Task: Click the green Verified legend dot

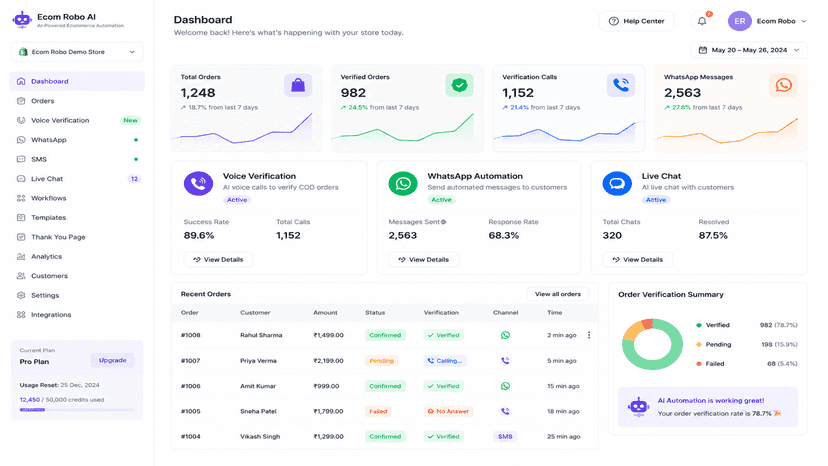Action: (x=699, y=325)
